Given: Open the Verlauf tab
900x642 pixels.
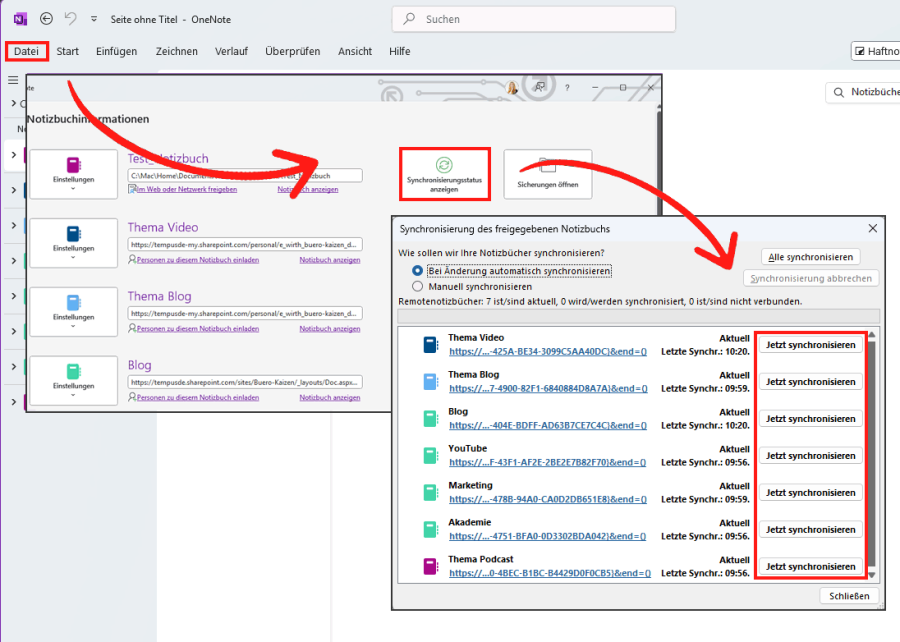Looking at the screenshot, I should (231, 51).
